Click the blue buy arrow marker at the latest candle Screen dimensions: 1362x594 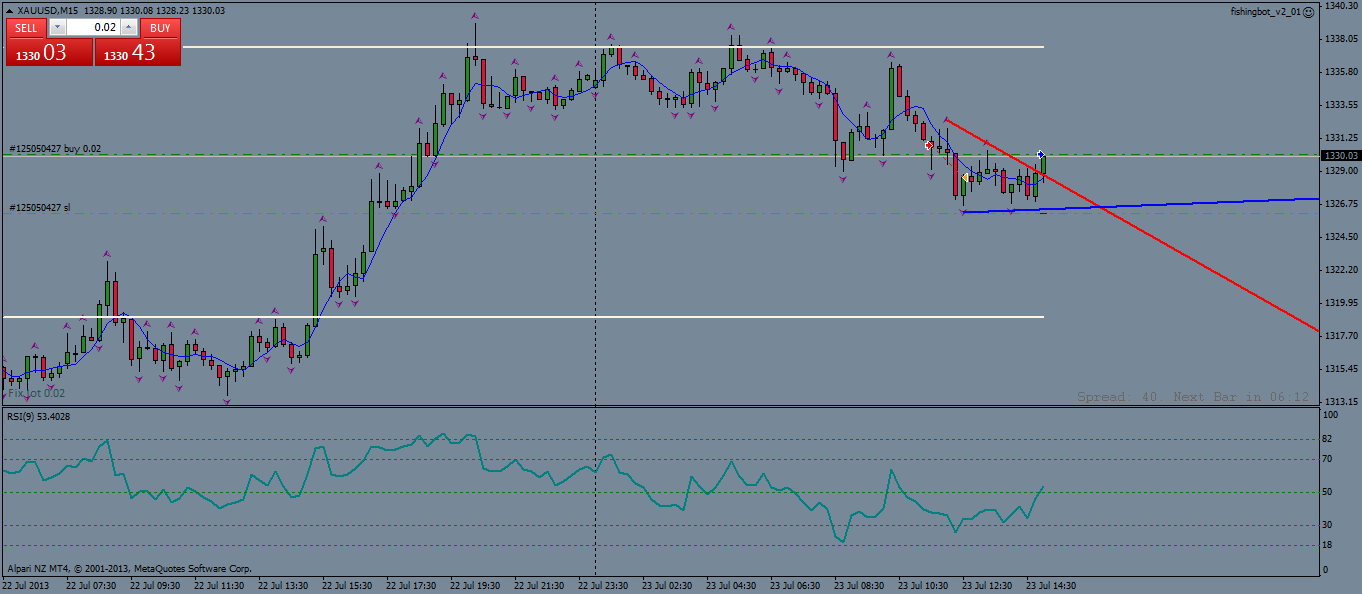click(x=1041, y=154)
